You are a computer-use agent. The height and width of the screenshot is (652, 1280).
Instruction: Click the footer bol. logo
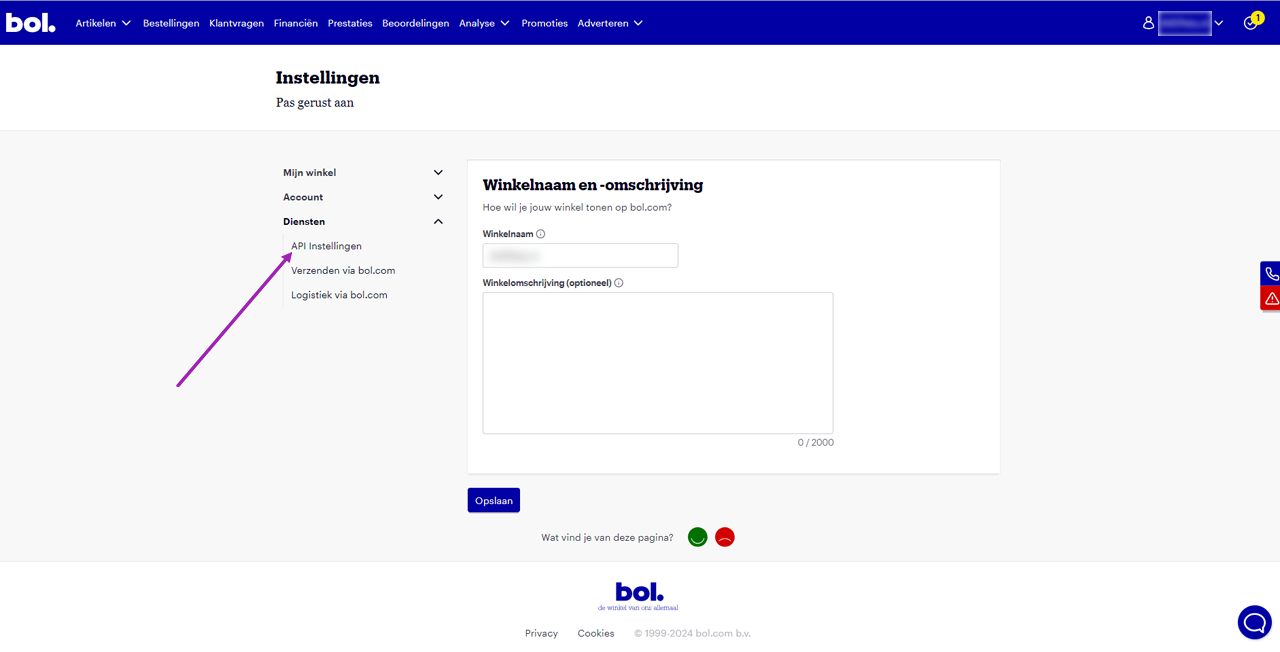pyautogui.click(x=639, y=596)
